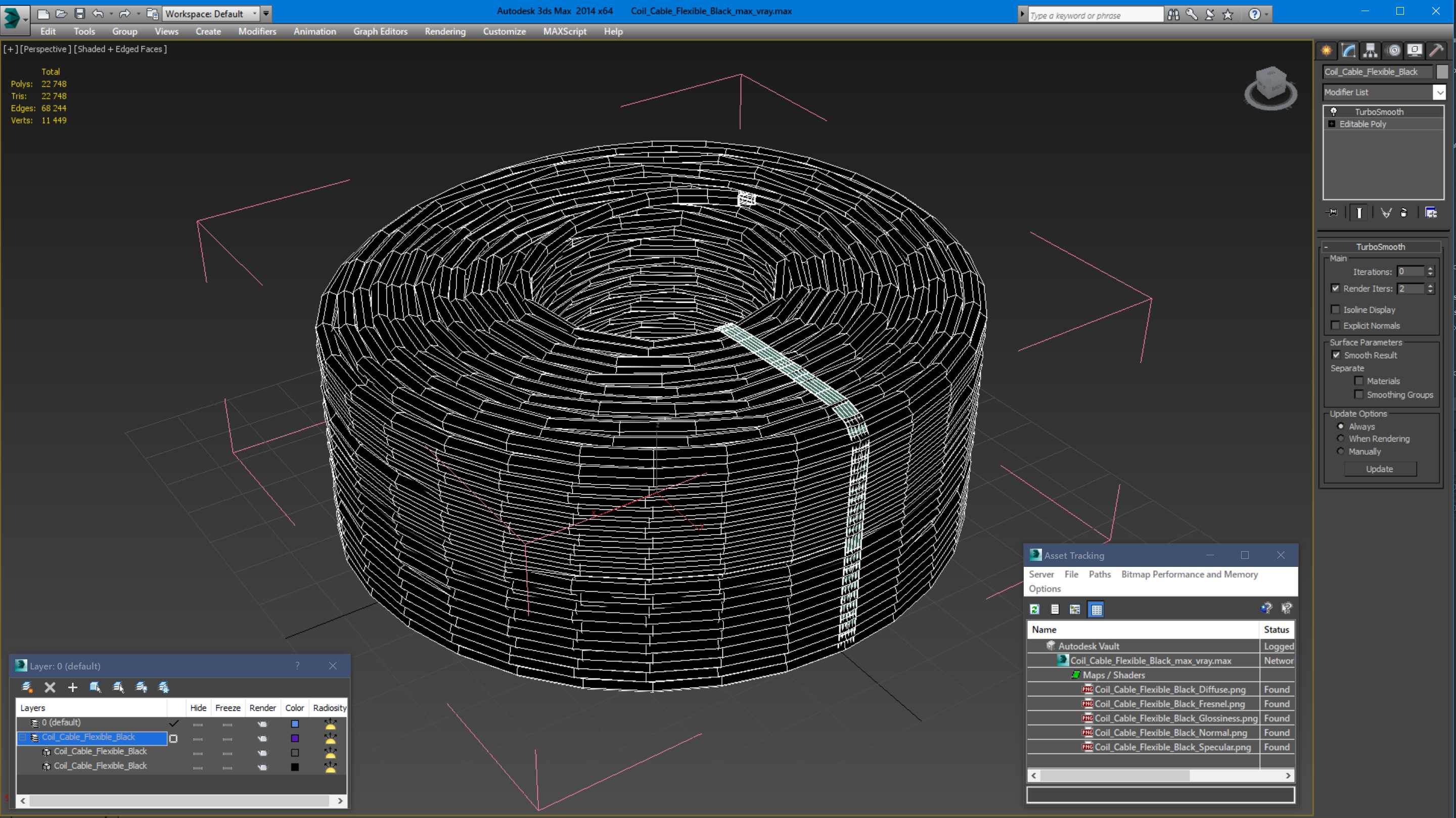1456x818 pixels.
Task: Click the Create New Layer icon
Action: (x=27, y=687)
